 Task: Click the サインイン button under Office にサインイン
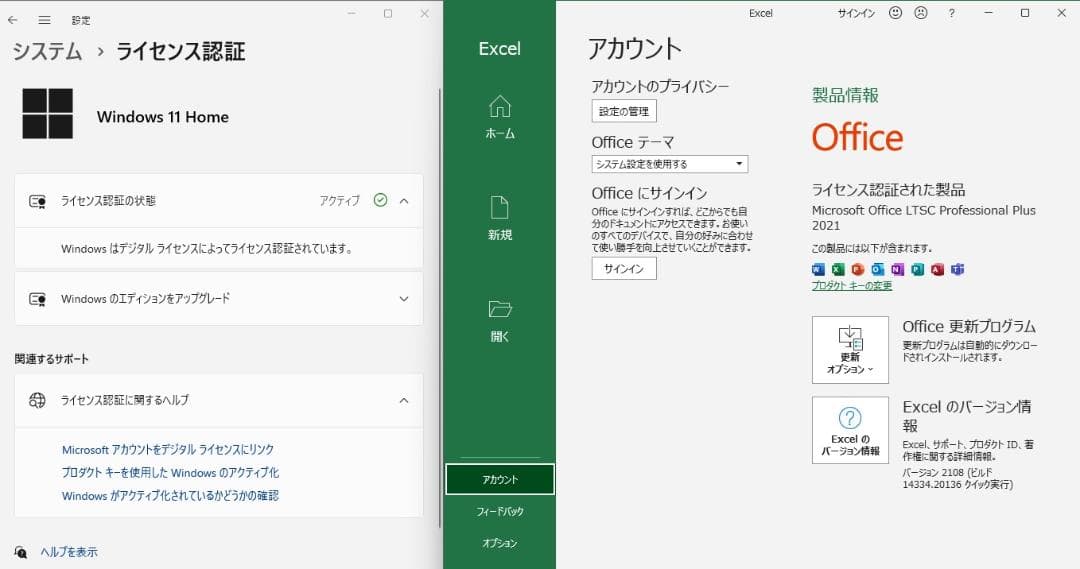point(624,269)
